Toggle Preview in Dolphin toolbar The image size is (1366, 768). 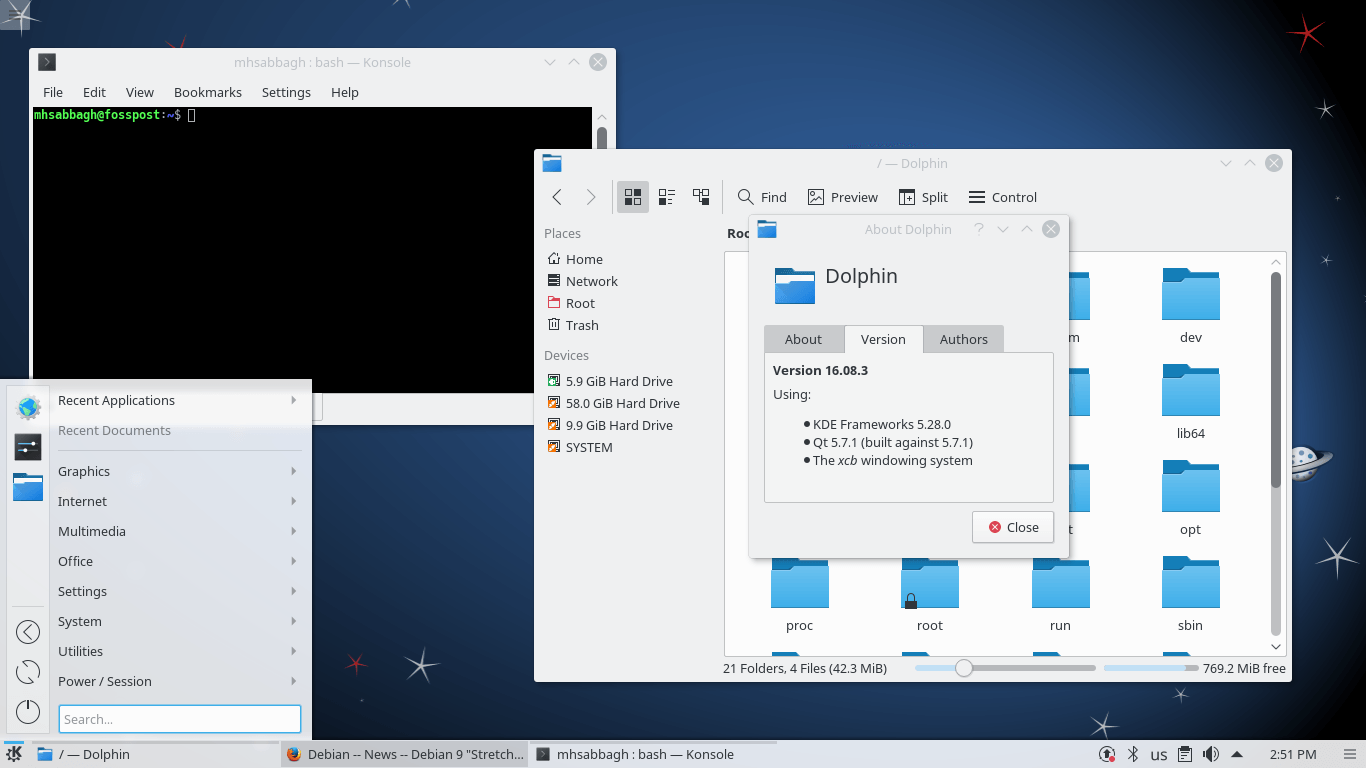(x=842, y=197)
